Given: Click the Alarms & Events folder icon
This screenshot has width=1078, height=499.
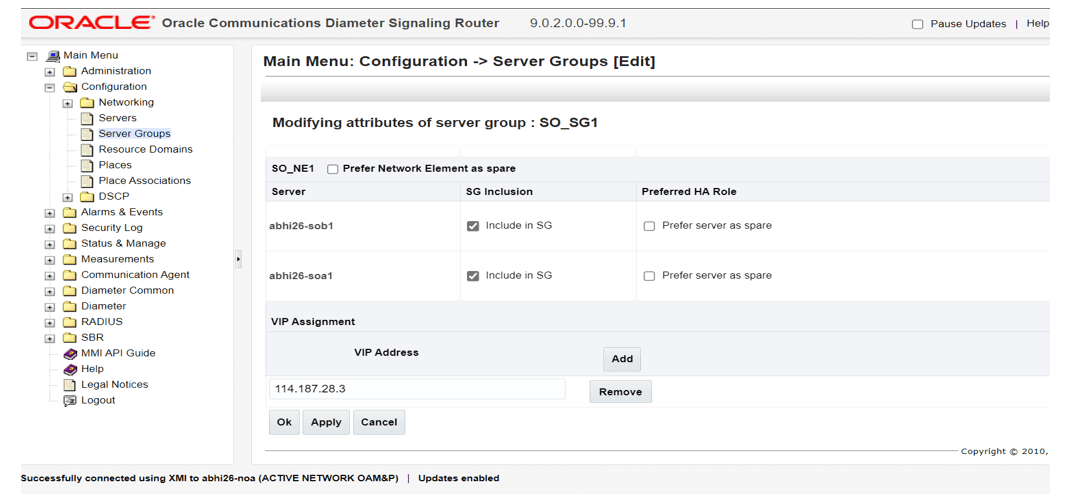Looking at the screenshot, I should [70, 212].
